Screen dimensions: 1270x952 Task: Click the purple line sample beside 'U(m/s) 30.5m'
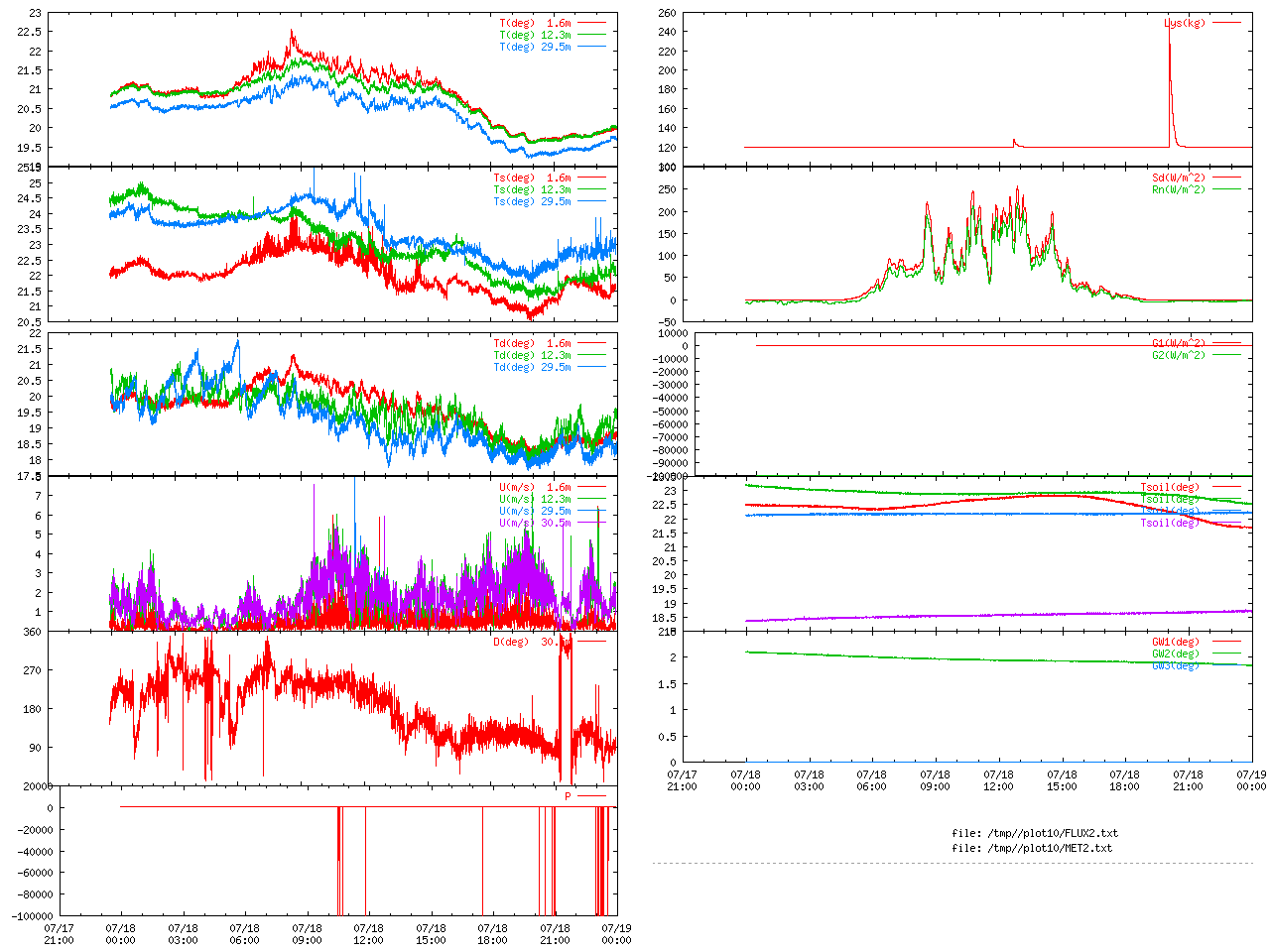[591, 523]
